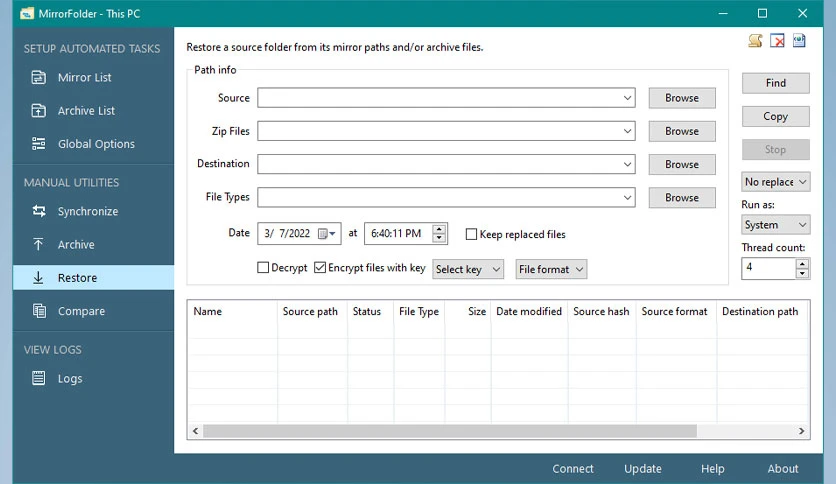Click the Compare documents icon

(39, 310)
